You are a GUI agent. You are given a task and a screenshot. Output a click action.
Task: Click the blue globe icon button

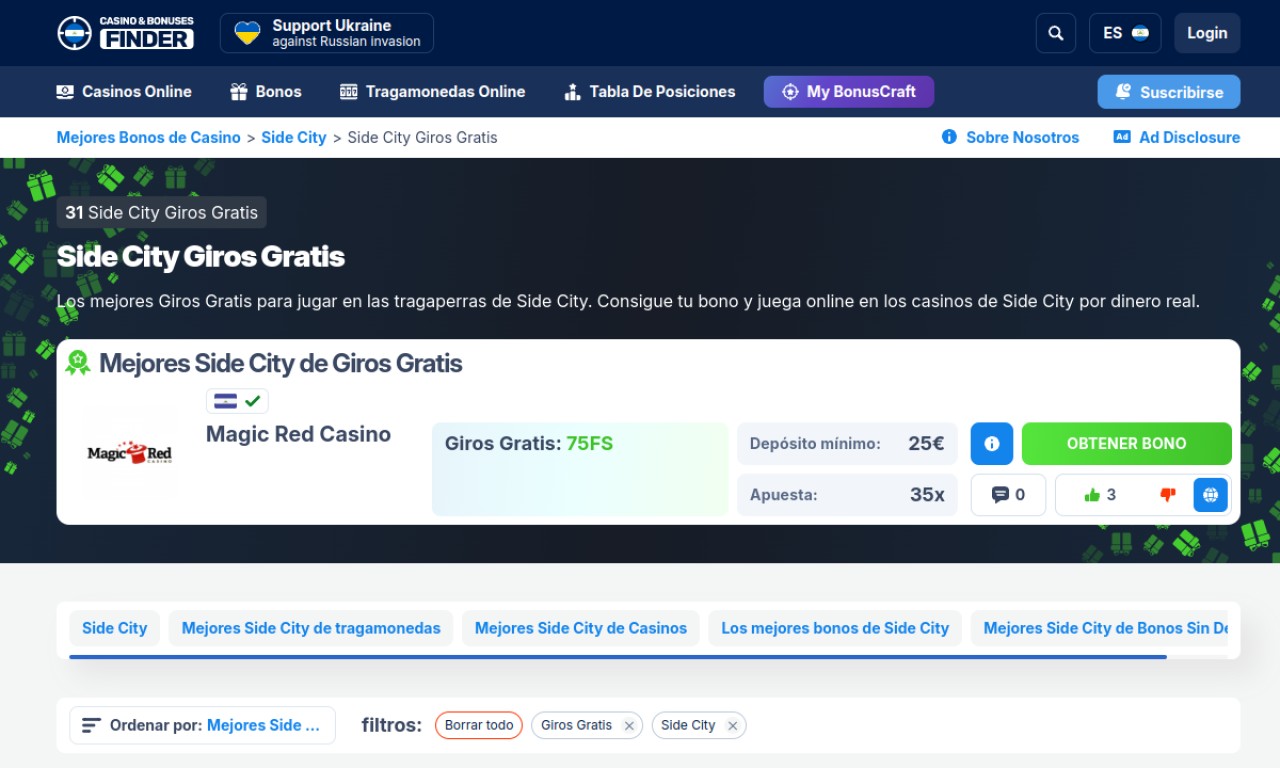pos(1210,495)
